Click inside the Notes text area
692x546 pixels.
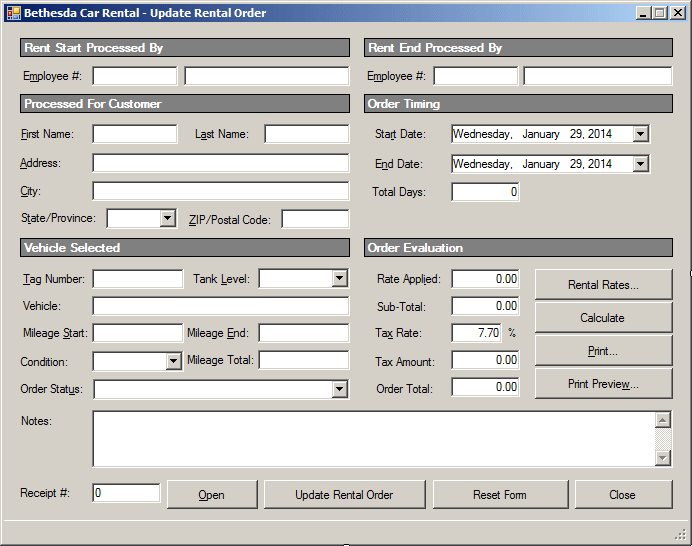(x=374, y=439)
